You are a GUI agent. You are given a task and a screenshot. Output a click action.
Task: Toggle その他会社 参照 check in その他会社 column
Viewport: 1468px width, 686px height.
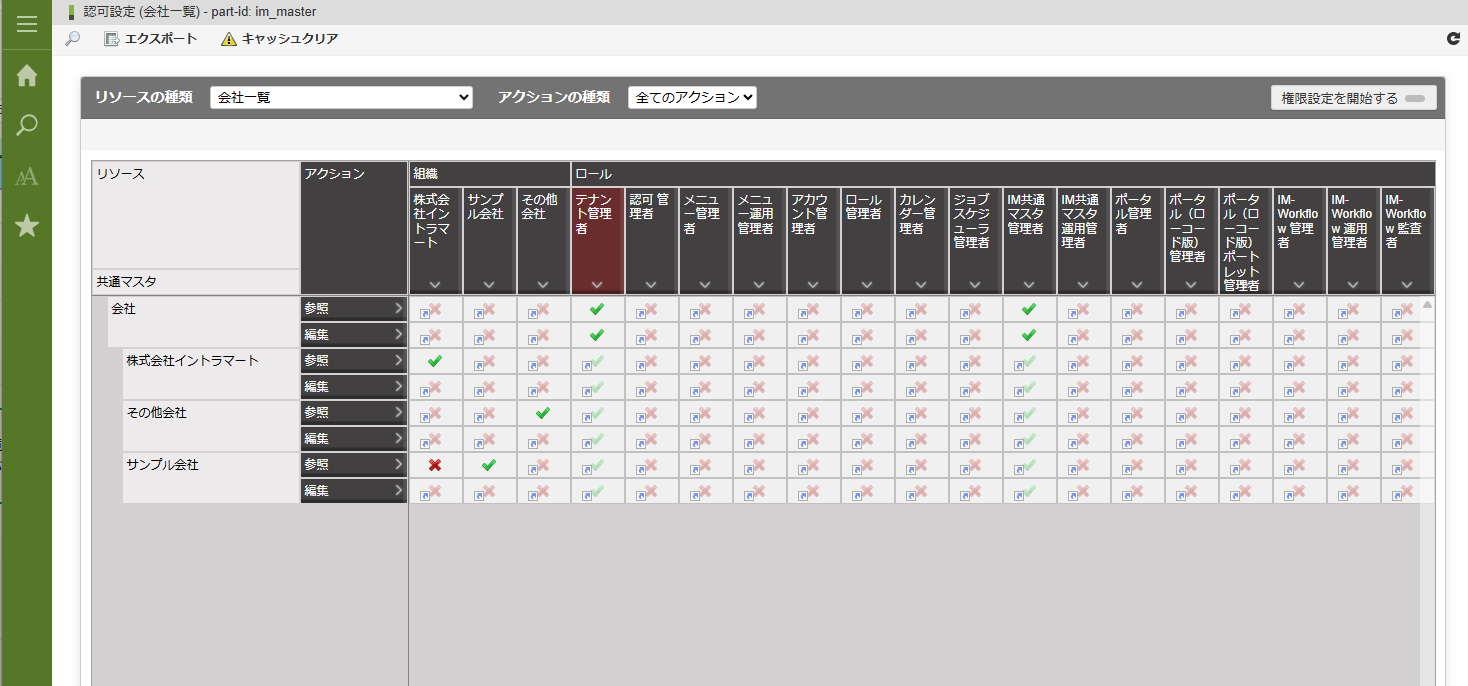coord(543,413)
